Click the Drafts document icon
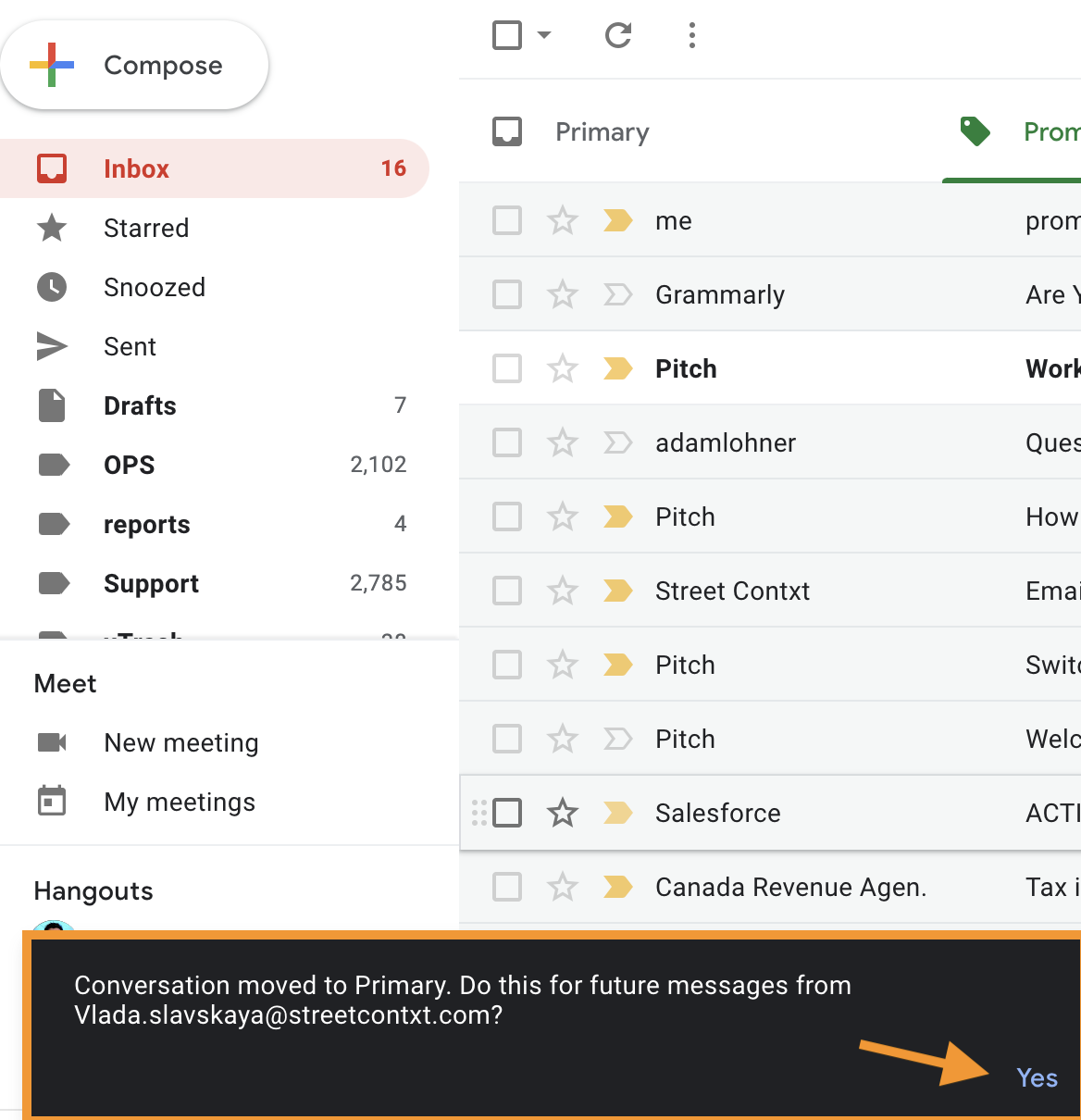Image resolution: width=1081 pixels, height=1120 pixels. [x=52, y=405]
